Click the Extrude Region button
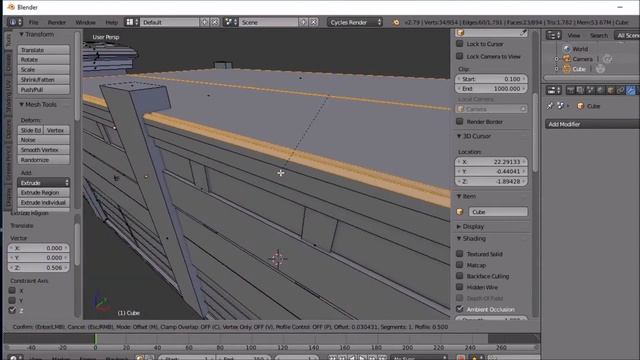Image resolution: width=640 pixels, height=360 pixels. coord(43,192)
